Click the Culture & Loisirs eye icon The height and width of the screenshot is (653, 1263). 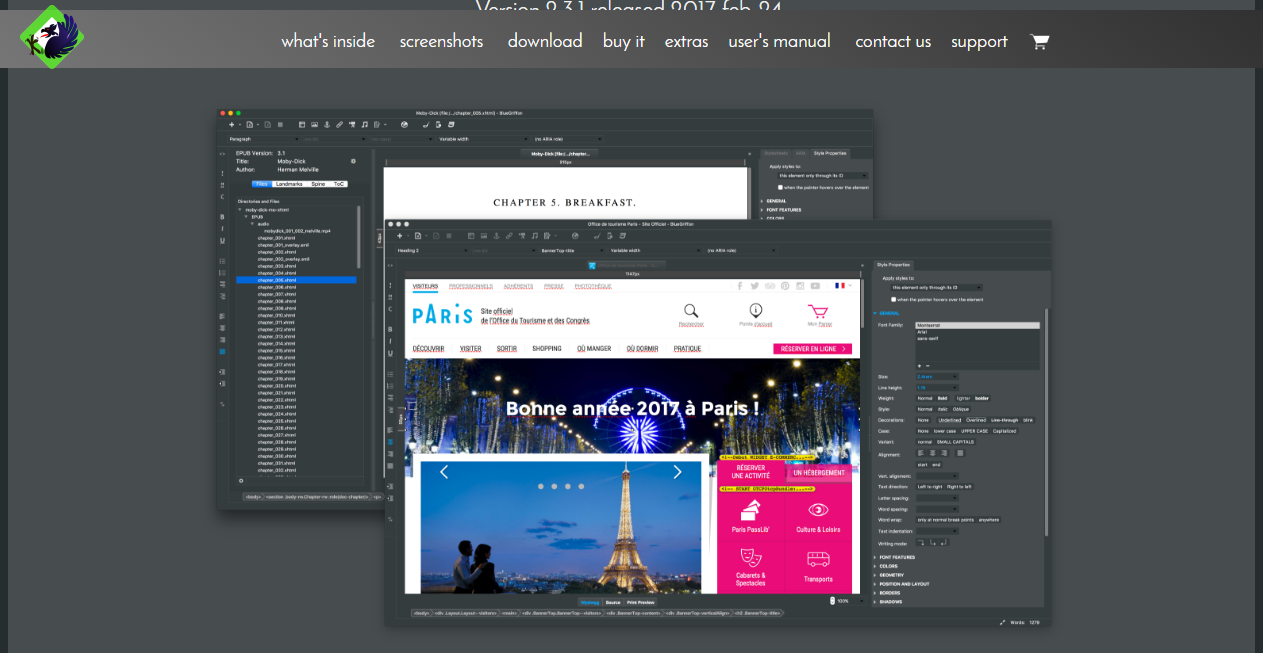pos(818,510)
